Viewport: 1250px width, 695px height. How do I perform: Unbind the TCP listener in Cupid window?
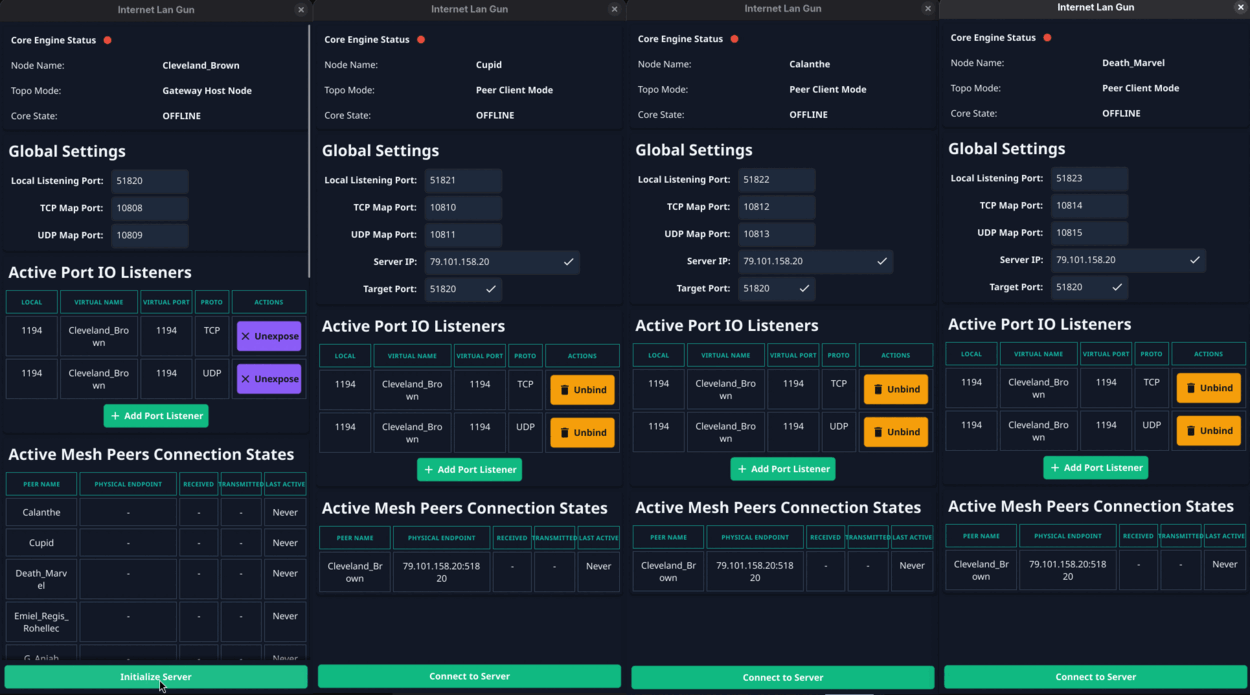point(582,390)
